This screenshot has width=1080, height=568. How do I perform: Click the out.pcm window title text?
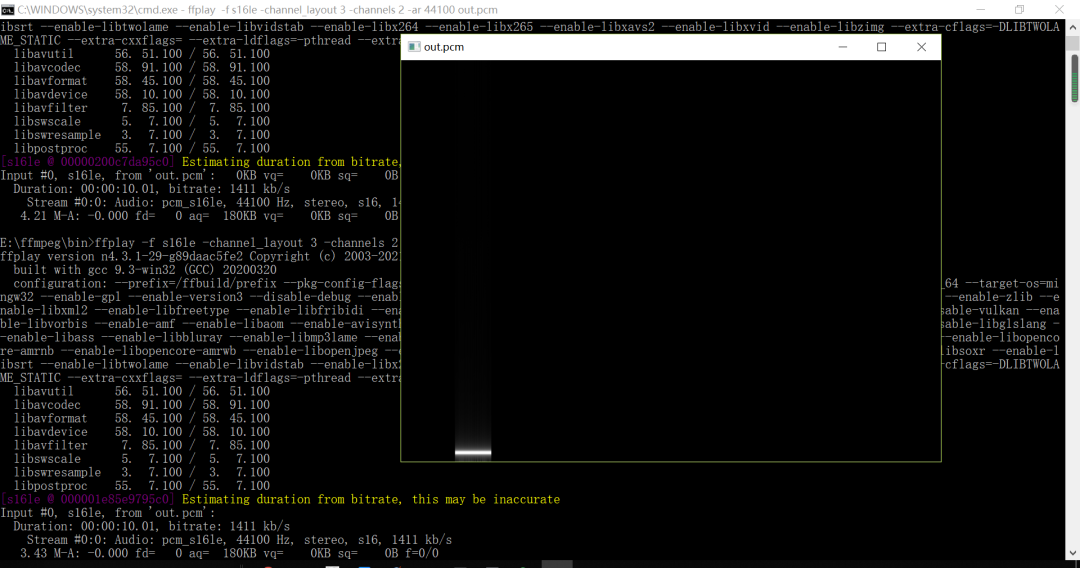pyautogui.click(x=444, y=47)
